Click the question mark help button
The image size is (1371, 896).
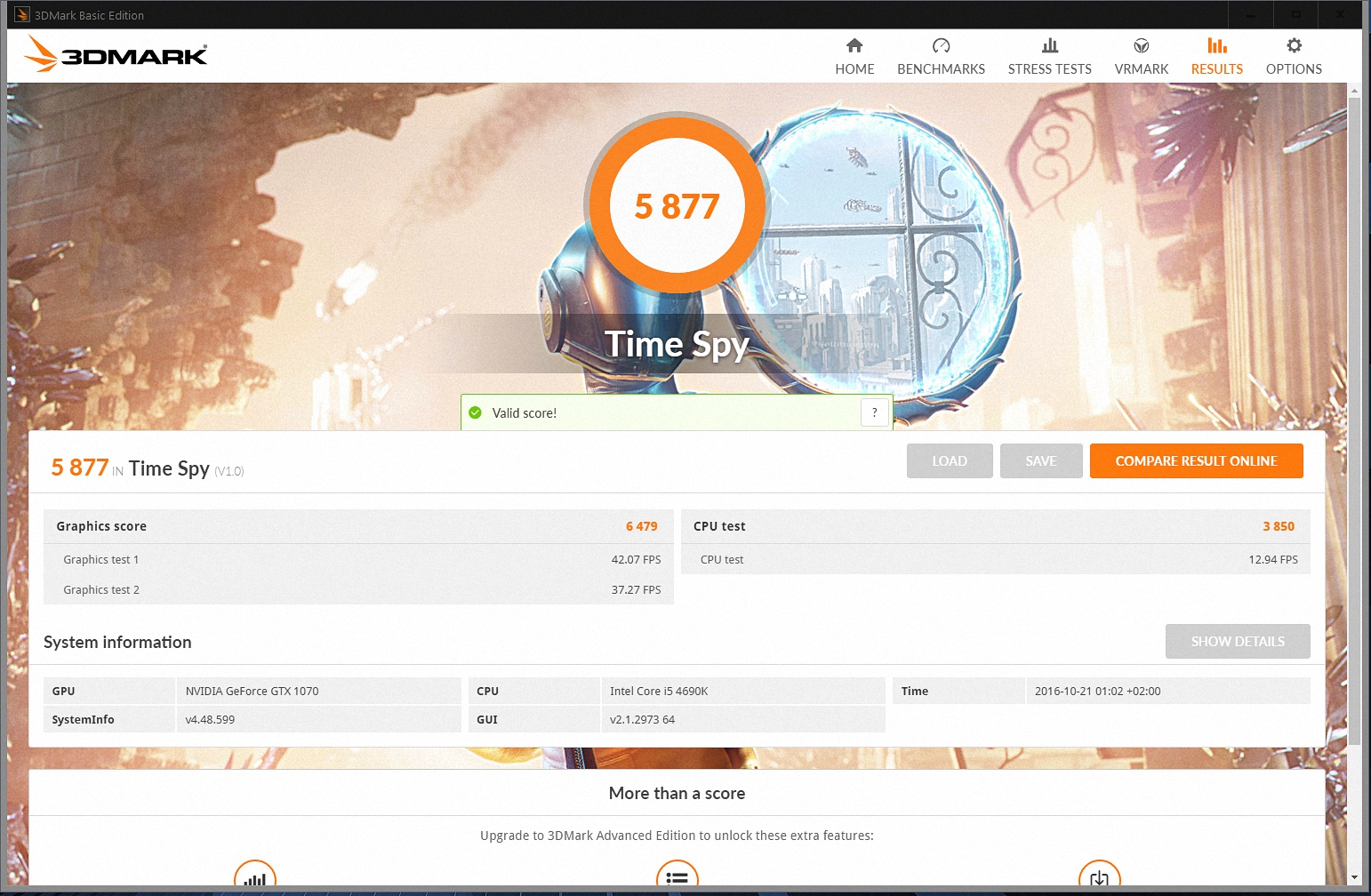pyautogui.click(x=875, y=412)
